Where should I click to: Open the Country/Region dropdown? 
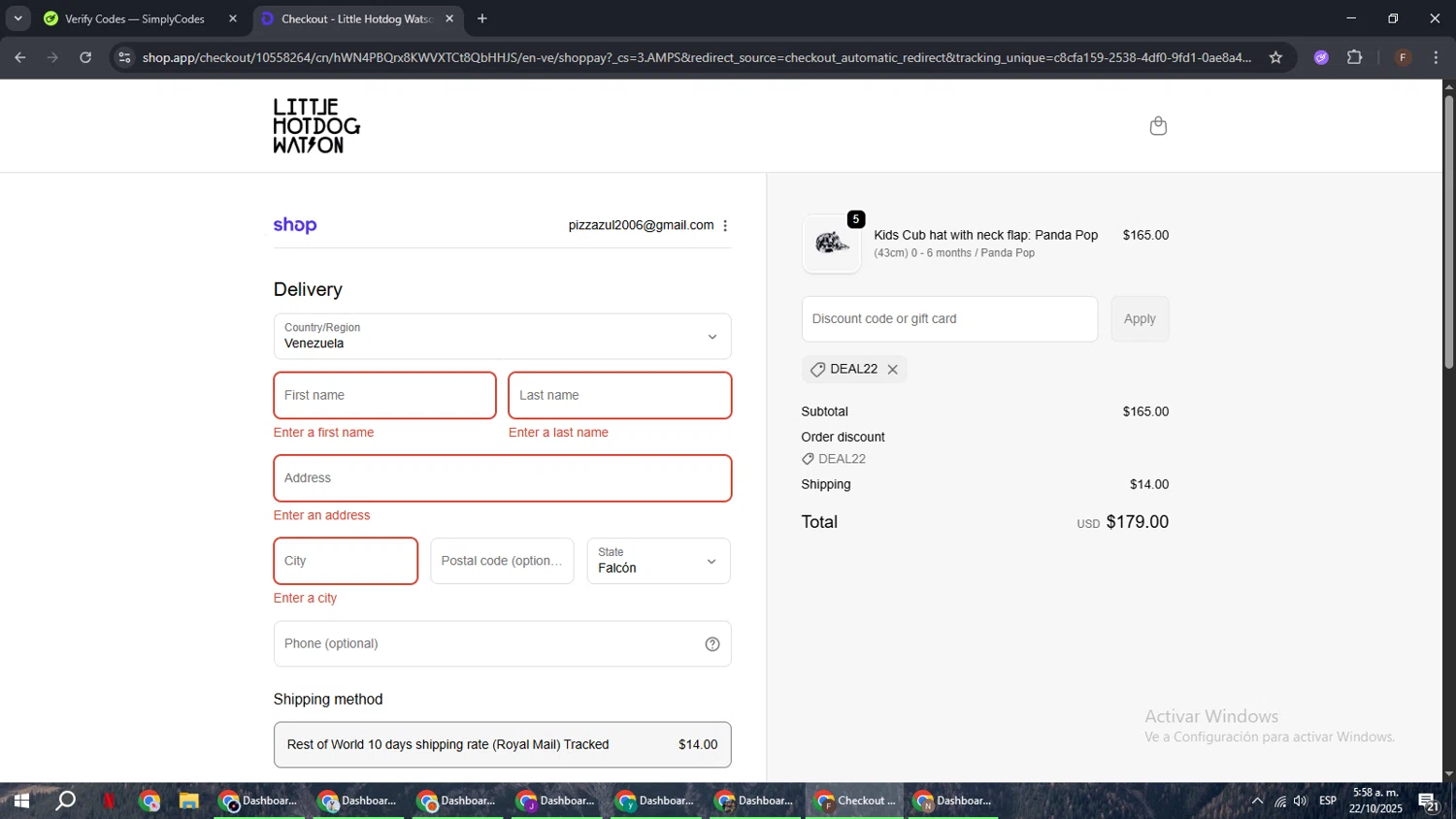(x=502, y=337)
